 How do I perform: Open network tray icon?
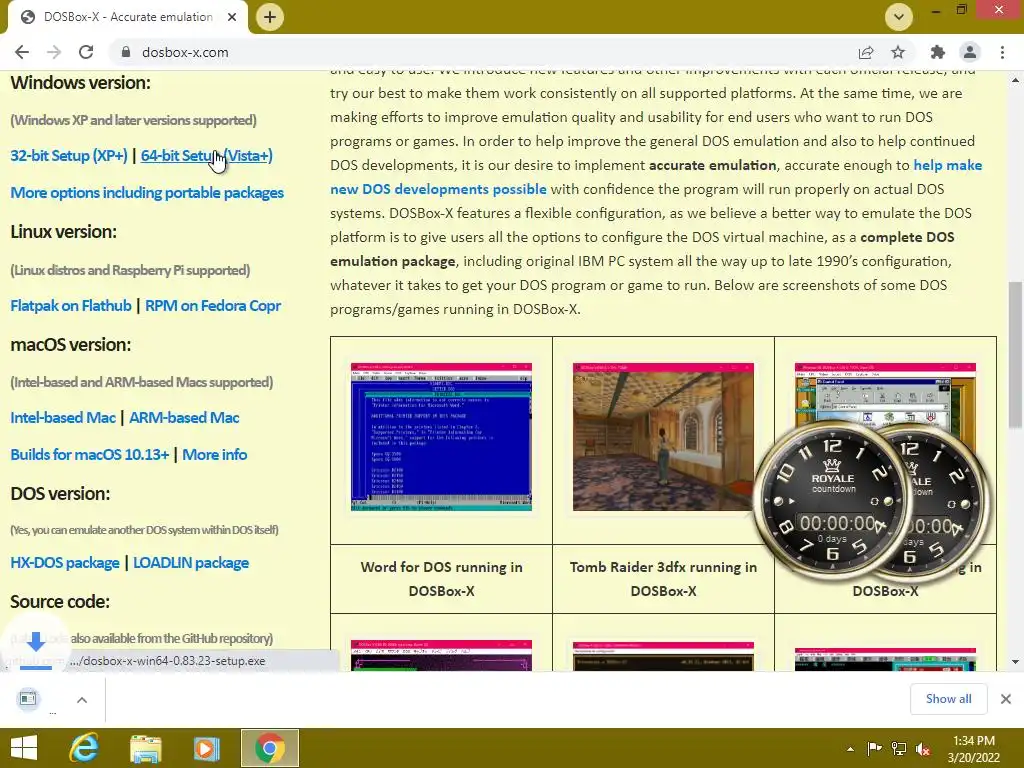(x=899, y=749)
